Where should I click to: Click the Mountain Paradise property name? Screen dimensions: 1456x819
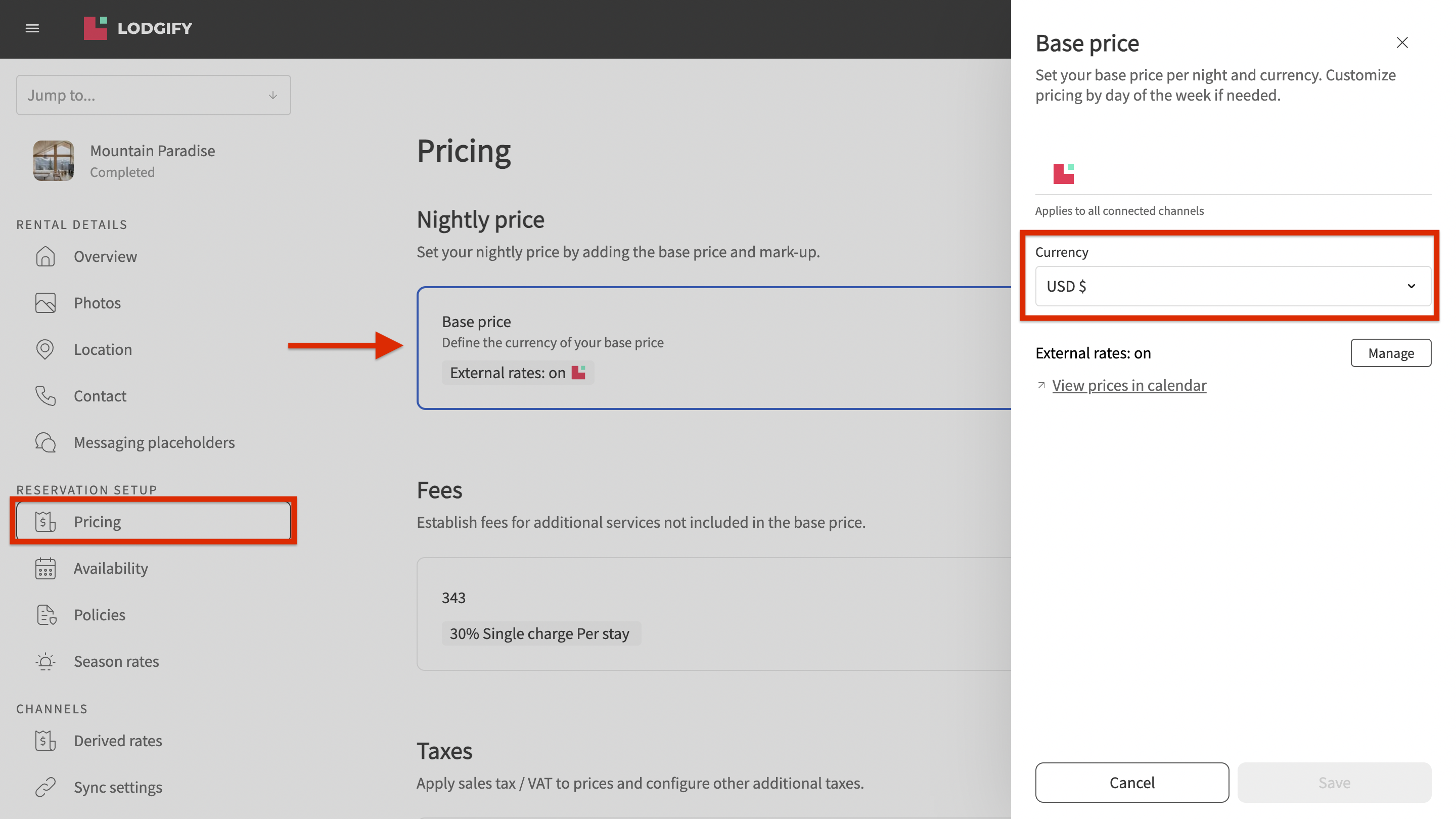click(x=153, y=151)
